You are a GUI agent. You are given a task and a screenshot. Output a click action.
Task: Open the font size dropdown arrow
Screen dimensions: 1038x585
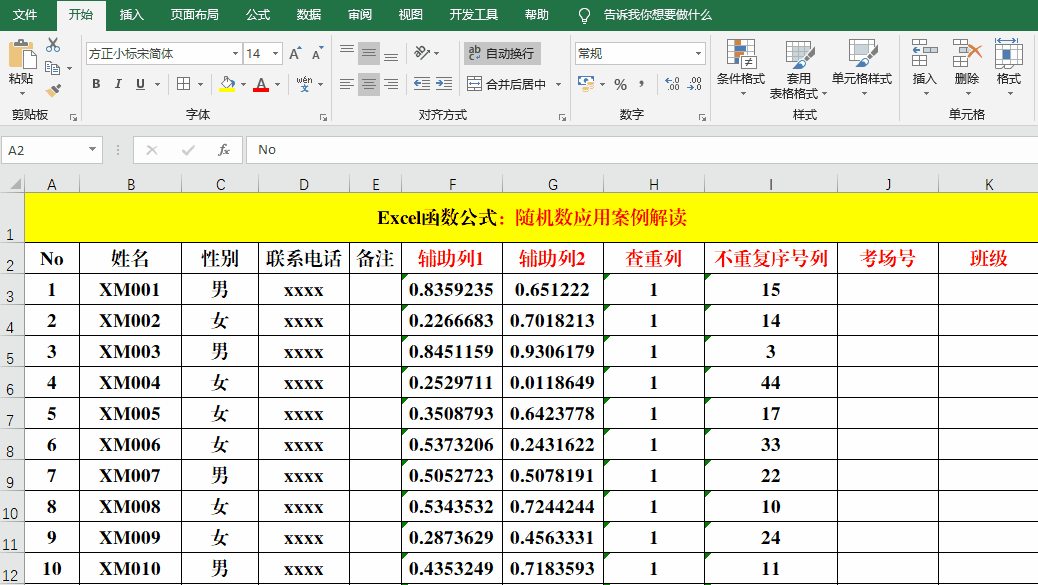275,54
